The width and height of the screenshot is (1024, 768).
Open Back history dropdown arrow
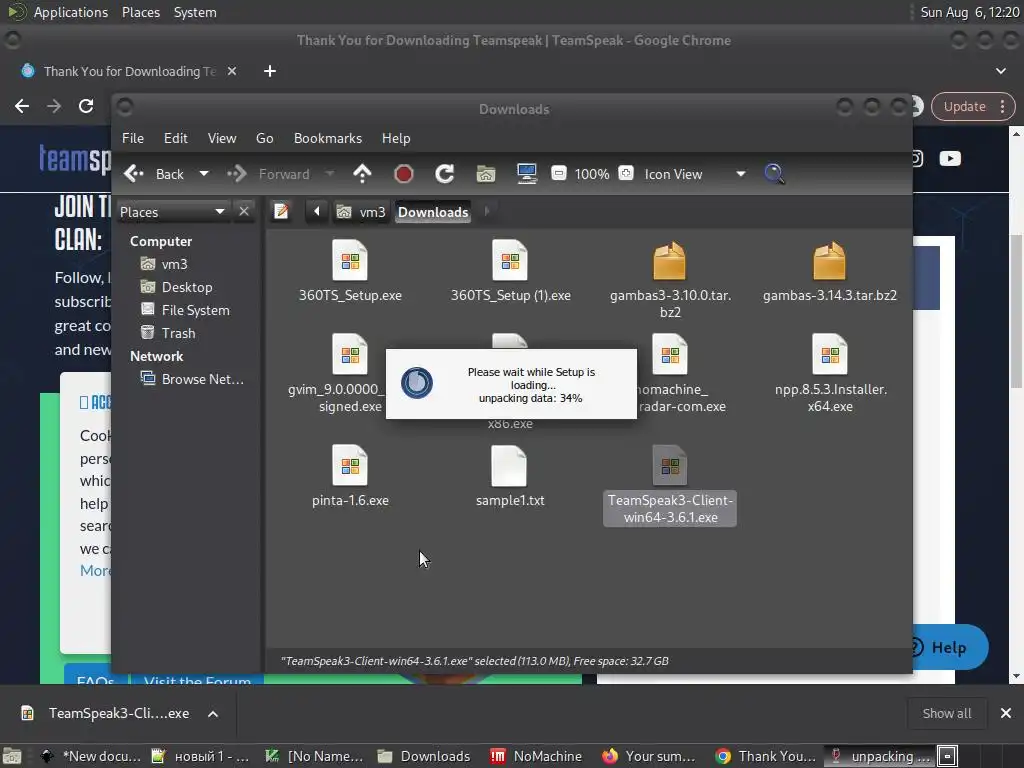click(204, 174)
